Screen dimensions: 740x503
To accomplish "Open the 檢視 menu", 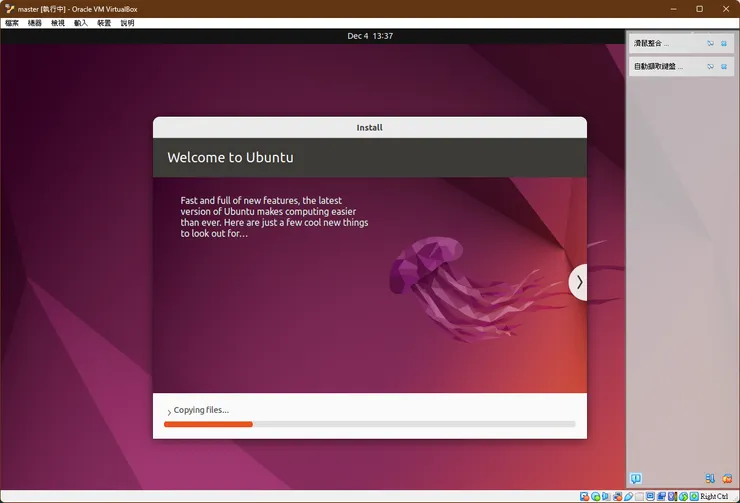I will [58, 23].
